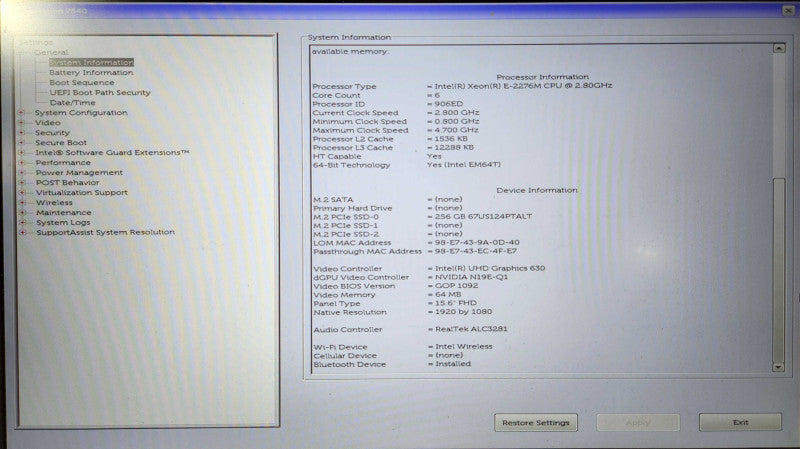
Task: Expand the Performance node
Action: tap(21, 163)
